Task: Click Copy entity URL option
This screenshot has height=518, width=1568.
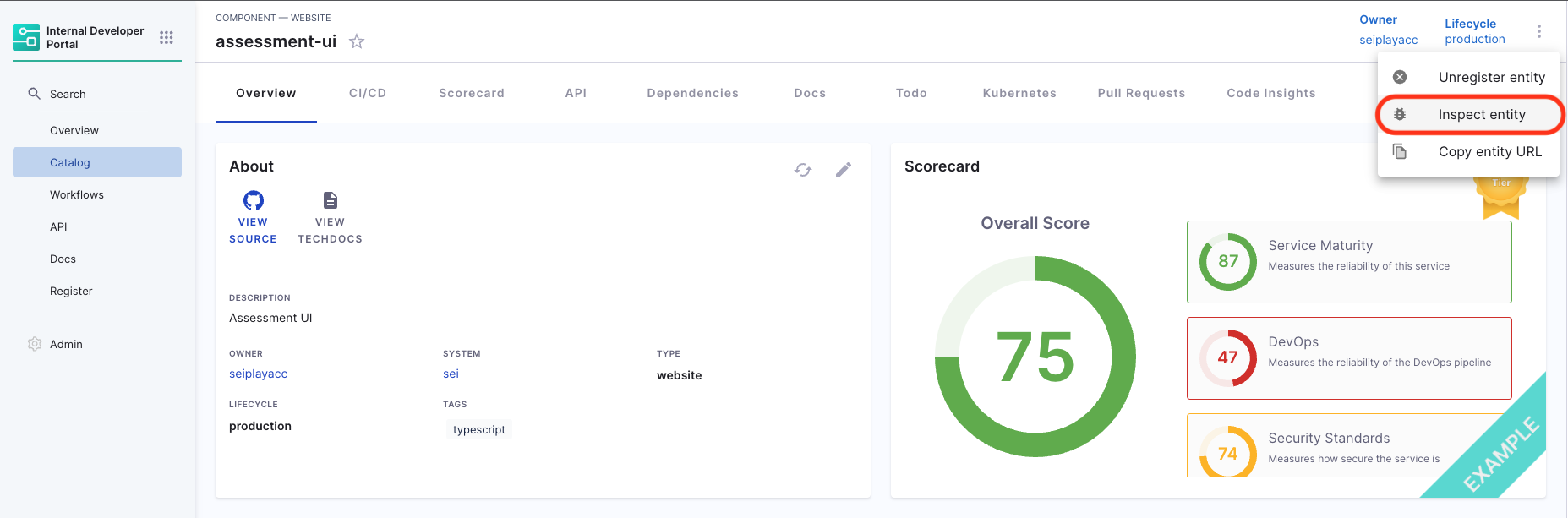Action: (1489, 152)
